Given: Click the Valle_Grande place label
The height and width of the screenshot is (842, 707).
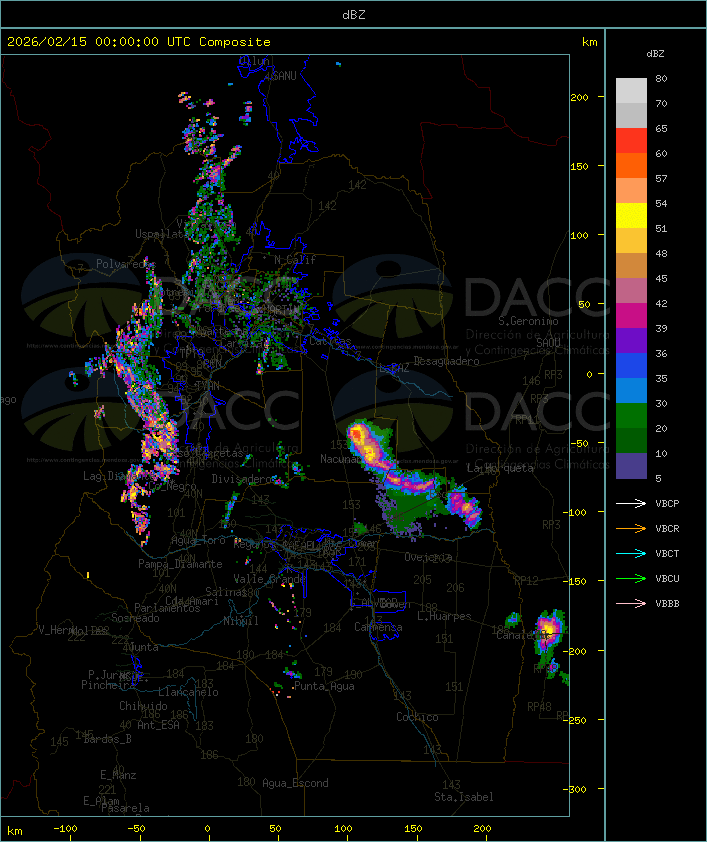Looking at the screenshot, I should pyautogui.click(x=269, y=579).
